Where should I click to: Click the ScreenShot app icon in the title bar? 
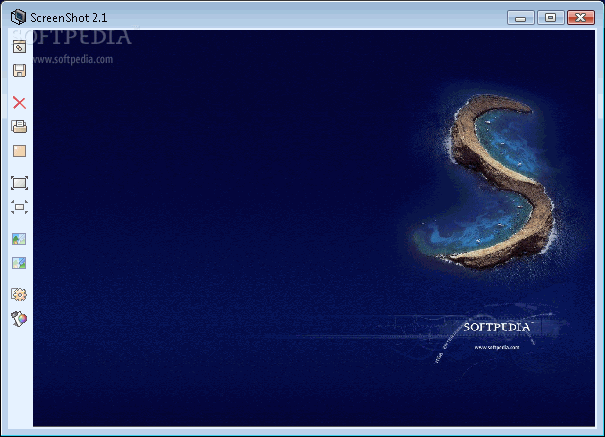[18, 17]
